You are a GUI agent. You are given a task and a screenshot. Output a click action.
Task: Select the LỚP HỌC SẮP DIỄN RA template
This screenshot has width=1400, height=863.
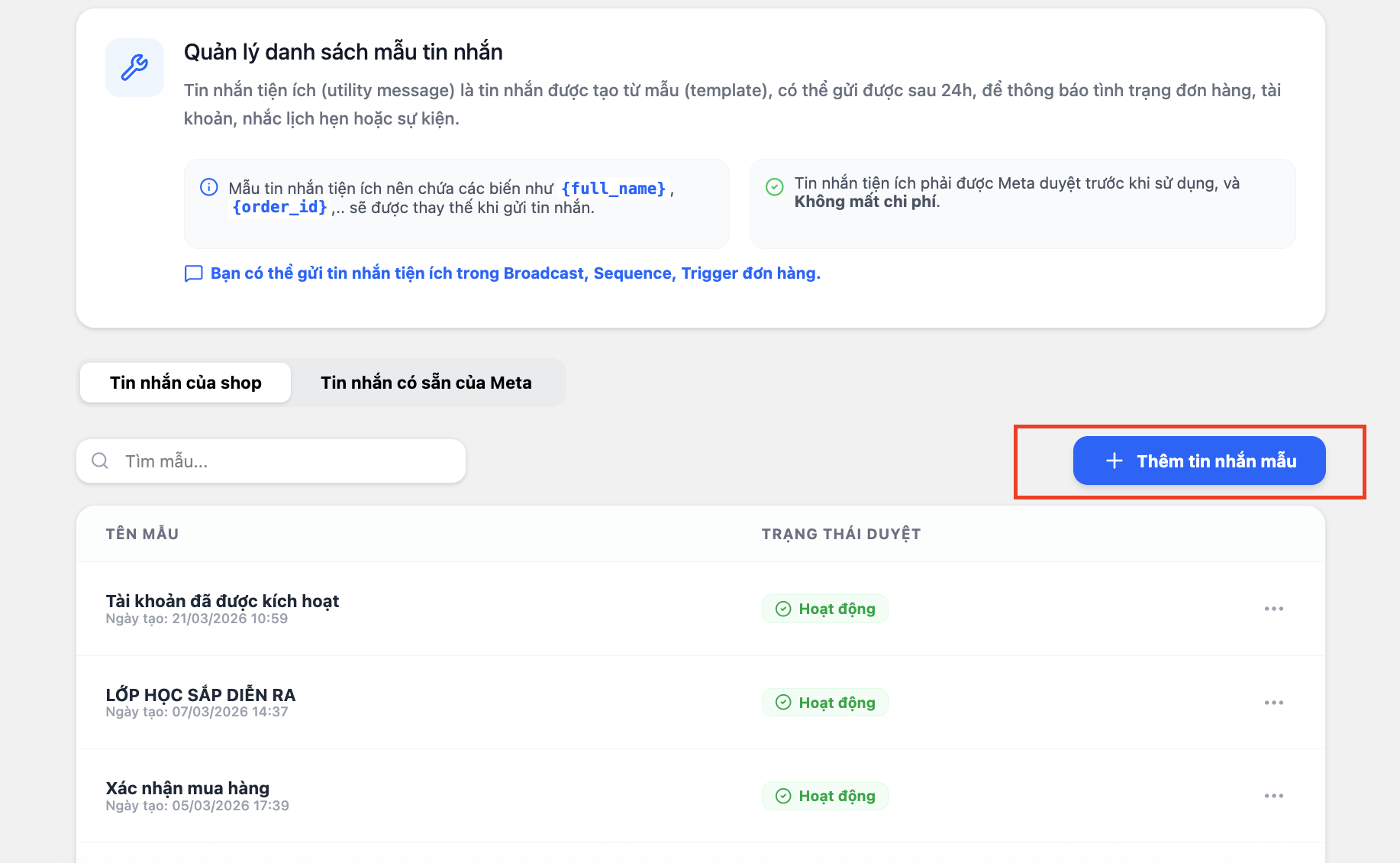[201, 695]
